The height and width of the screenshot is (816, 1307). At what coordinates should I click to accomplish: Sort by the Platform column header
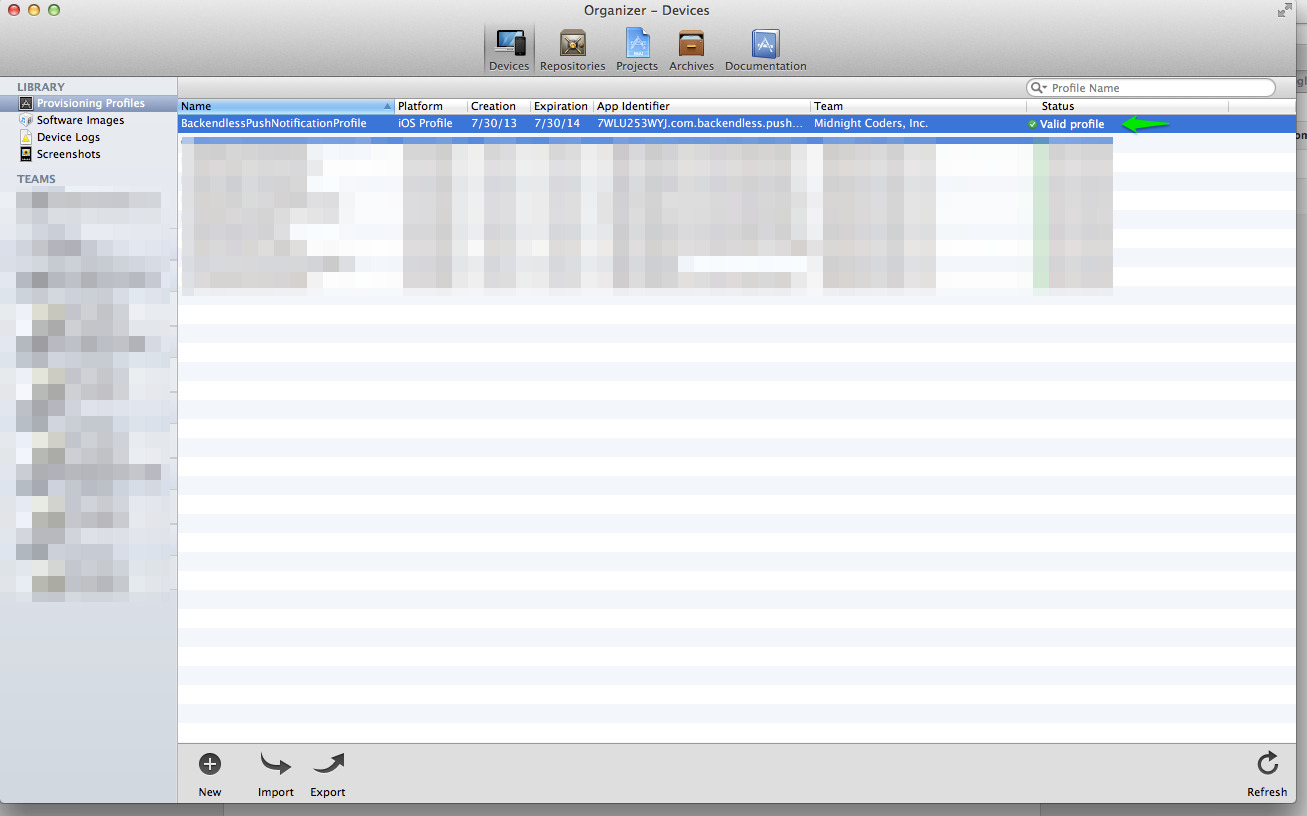(431, 106)
